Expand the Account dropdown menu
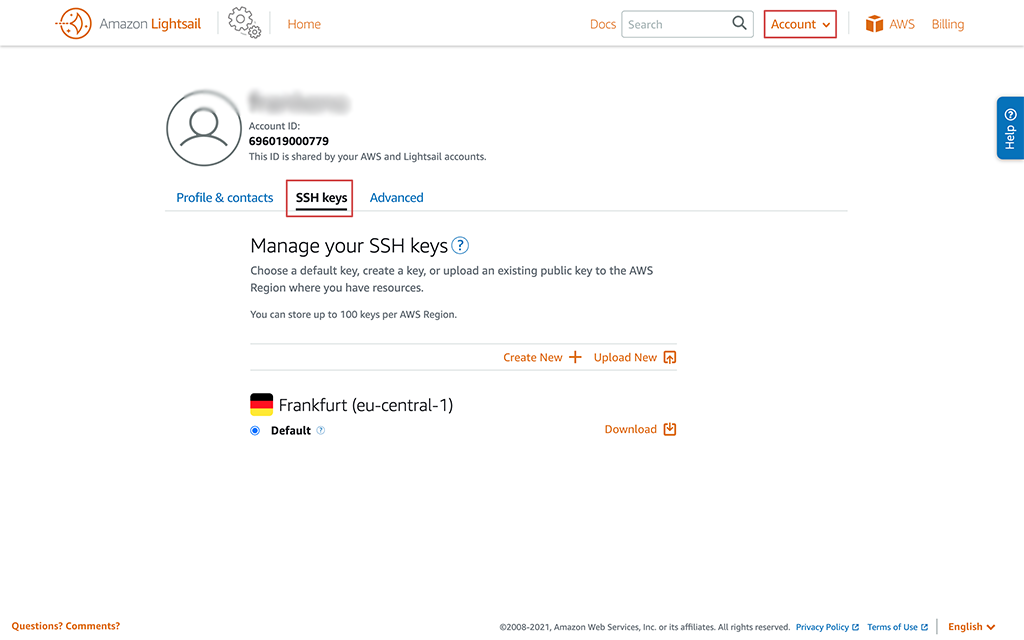The height and width of the screenshot is (640, 1024). (800, 24)
